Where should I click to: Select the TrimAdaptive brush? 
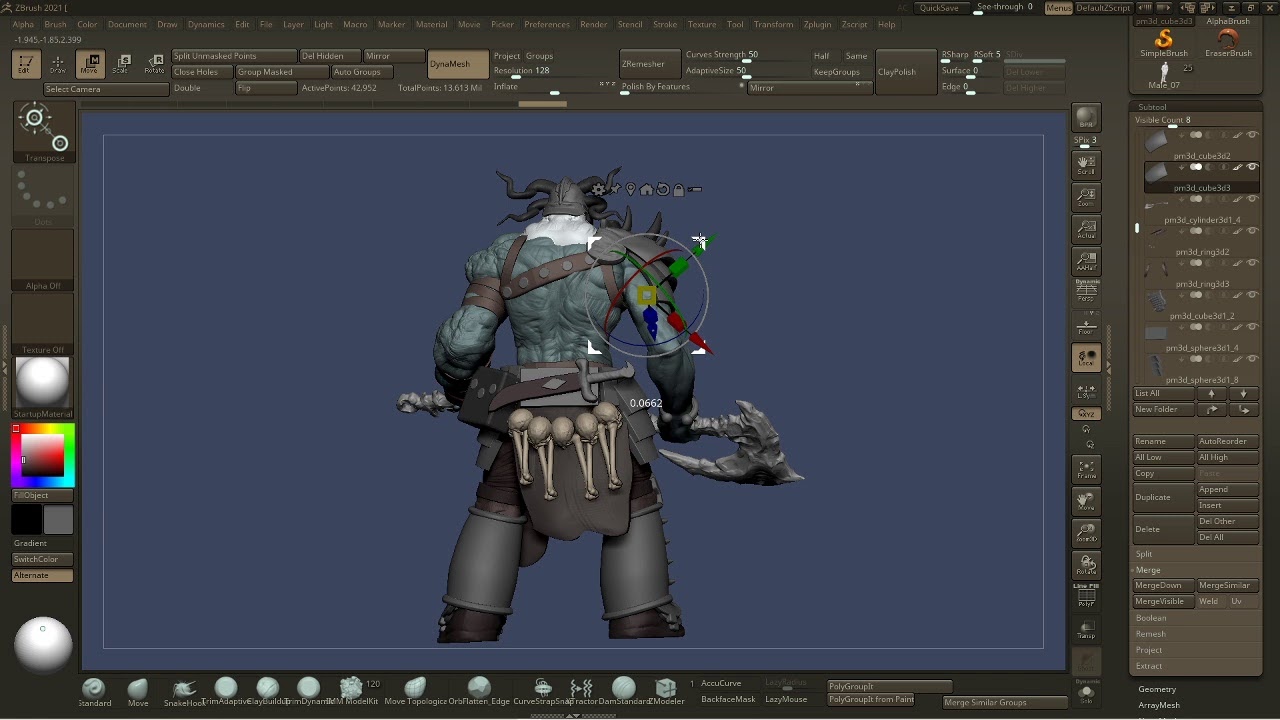(226, 691)
